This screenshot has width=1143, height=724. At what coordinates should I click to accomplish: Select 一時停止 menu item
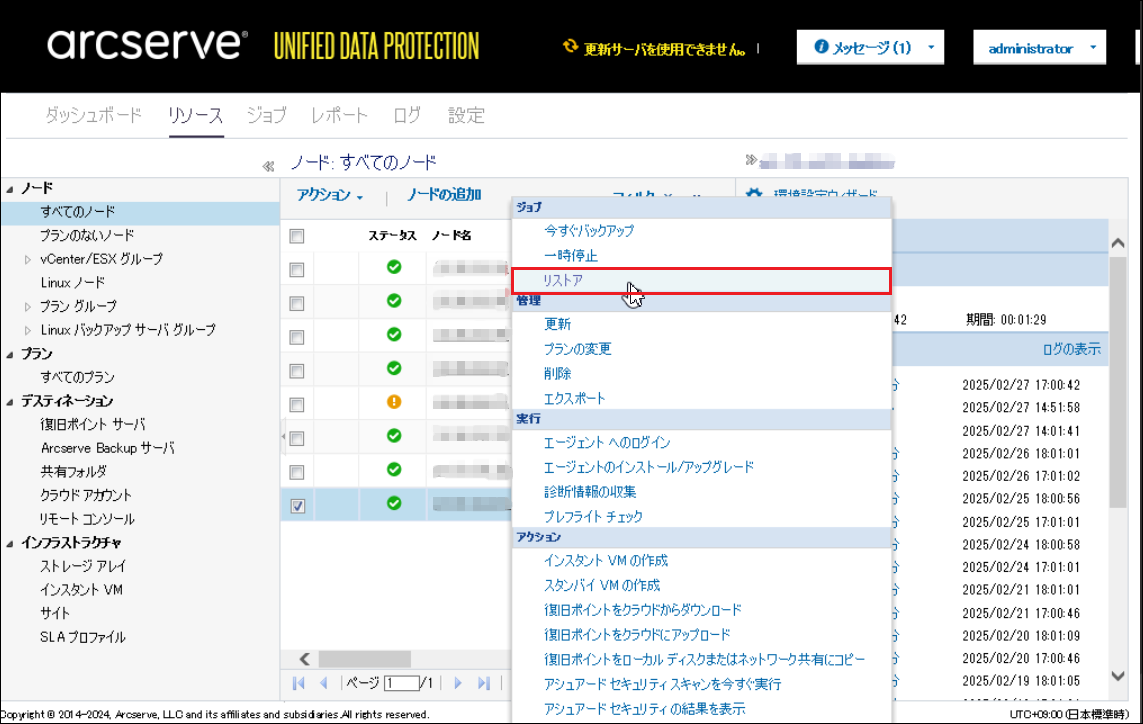(571, 255)
